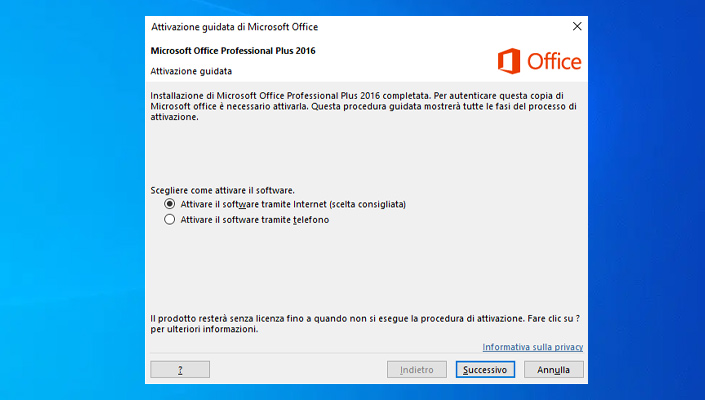Click the 'Attivare il software tramite telefono' label

(255, 220)
